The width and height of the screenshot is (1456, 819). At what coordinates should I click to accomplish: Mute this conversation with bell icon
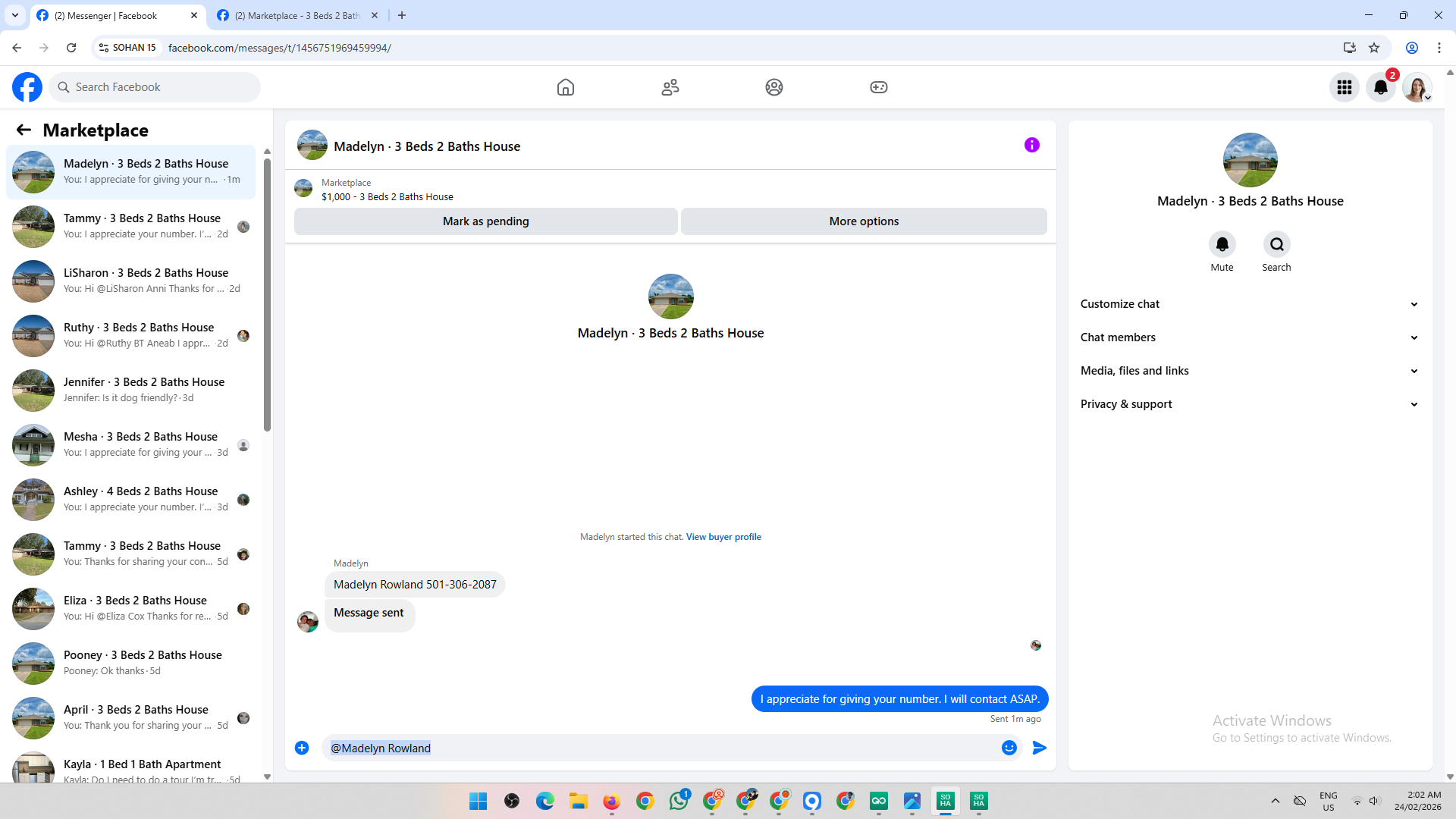1222,244
